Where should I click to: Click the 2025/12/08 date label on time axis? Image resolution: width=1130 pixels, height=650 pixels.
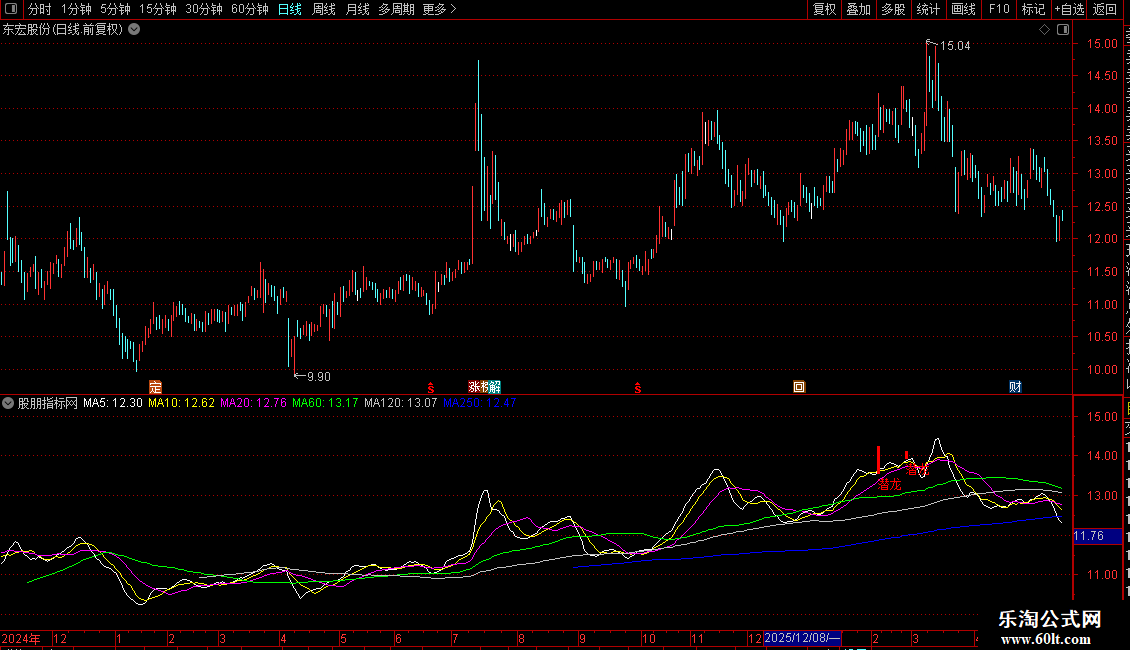[802, 638]
